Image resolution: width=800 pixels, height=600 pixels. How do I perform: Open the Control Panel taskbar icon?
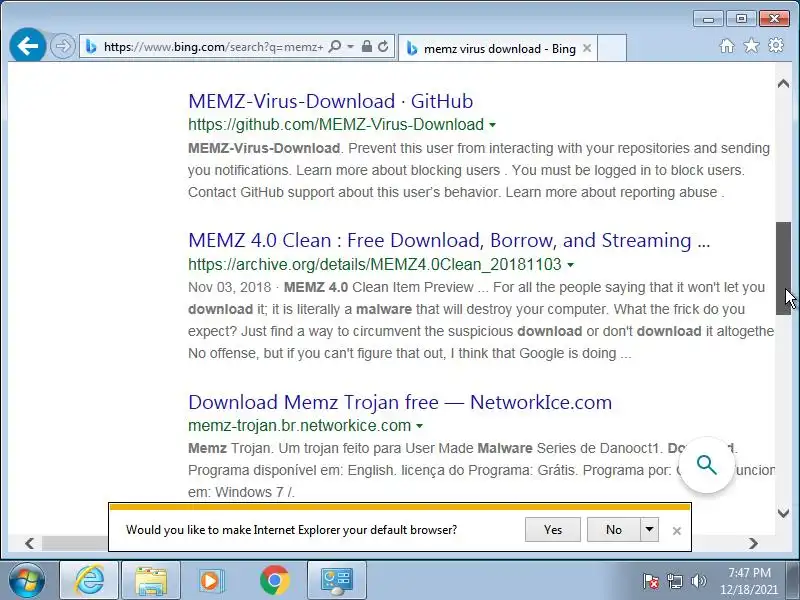click(337, 580)
